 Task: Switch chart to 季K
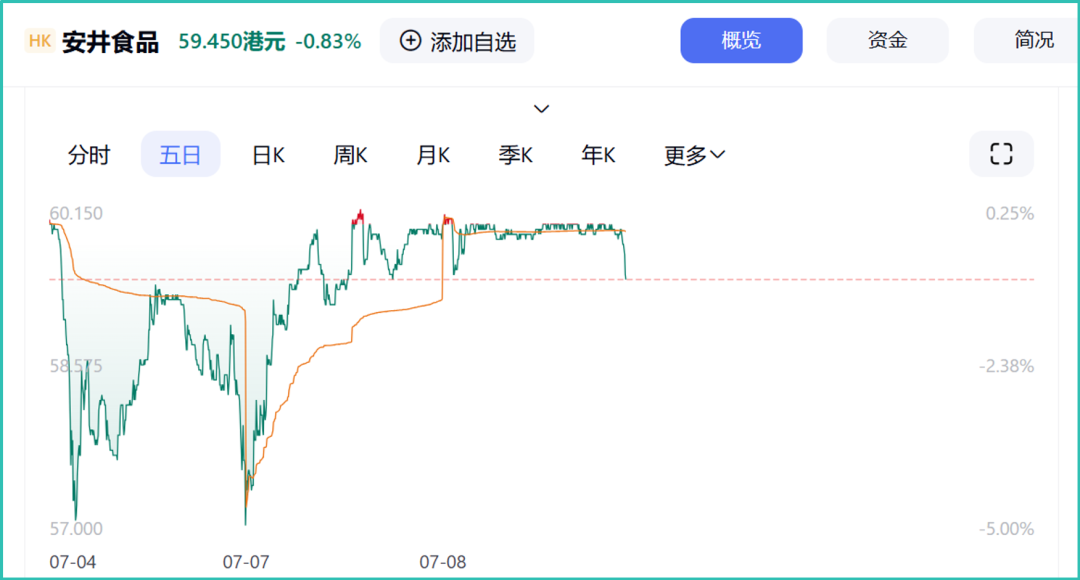pos(515,154)
